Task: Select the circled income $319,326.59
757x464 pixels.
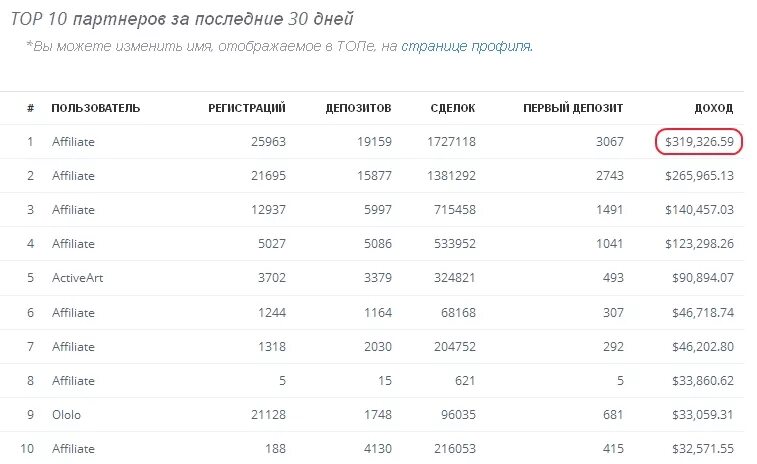Action: (x=699, y=141)
